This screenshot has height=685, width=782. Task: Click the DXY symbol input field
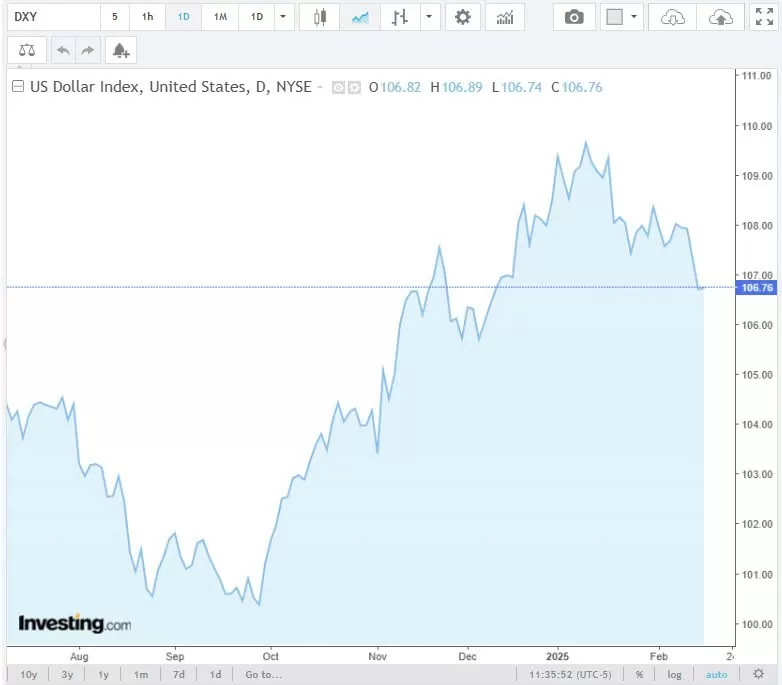(x=50, y=17)
